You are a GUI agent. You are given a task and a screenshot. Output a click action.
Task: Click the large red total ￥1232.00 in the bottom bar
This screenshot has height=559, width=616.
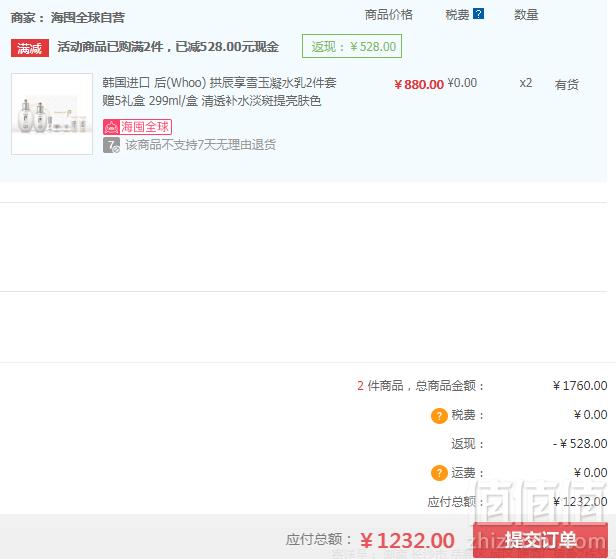[407, 541]
